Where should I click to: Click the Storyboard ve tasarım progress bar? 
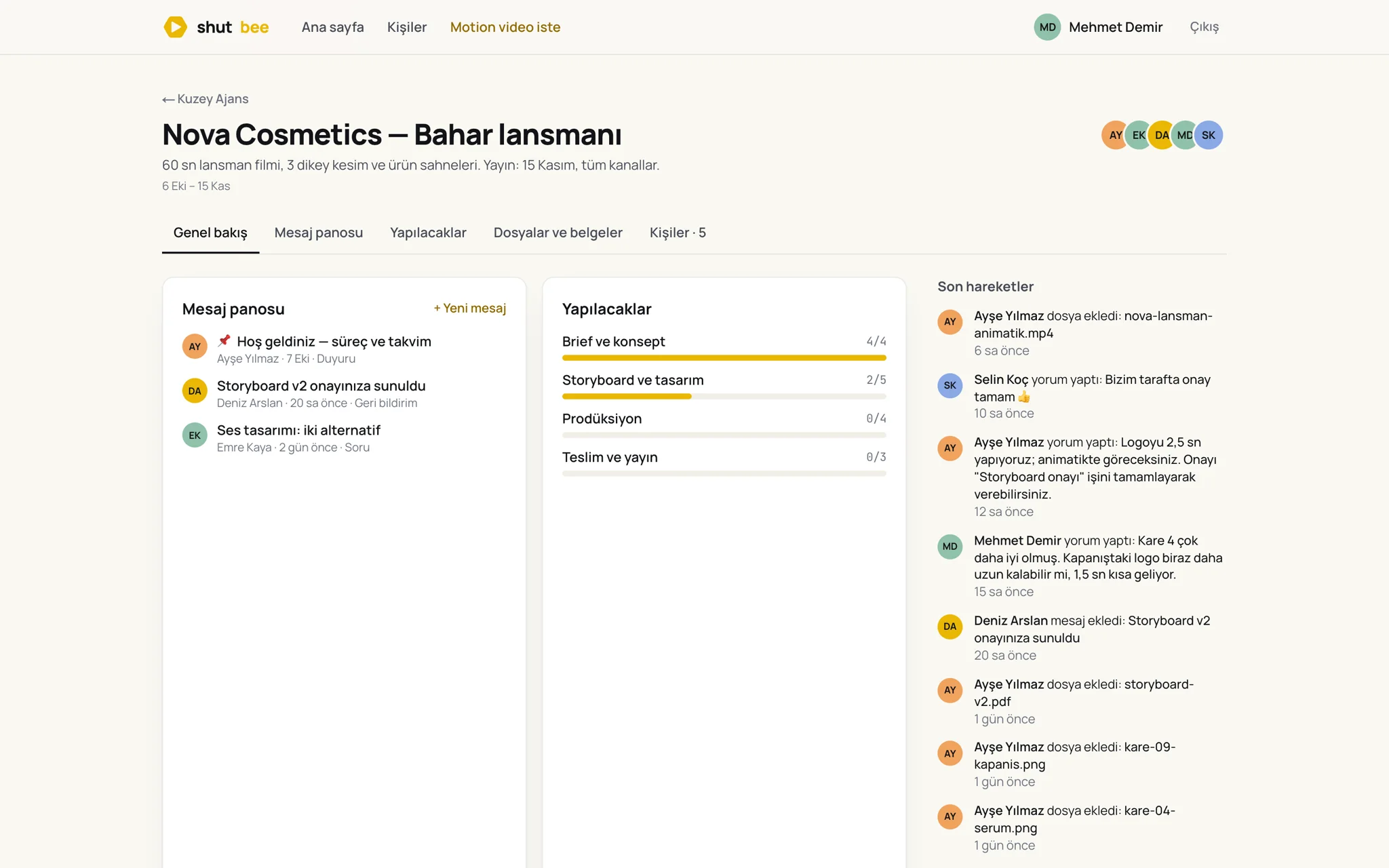tap(724, 396)
